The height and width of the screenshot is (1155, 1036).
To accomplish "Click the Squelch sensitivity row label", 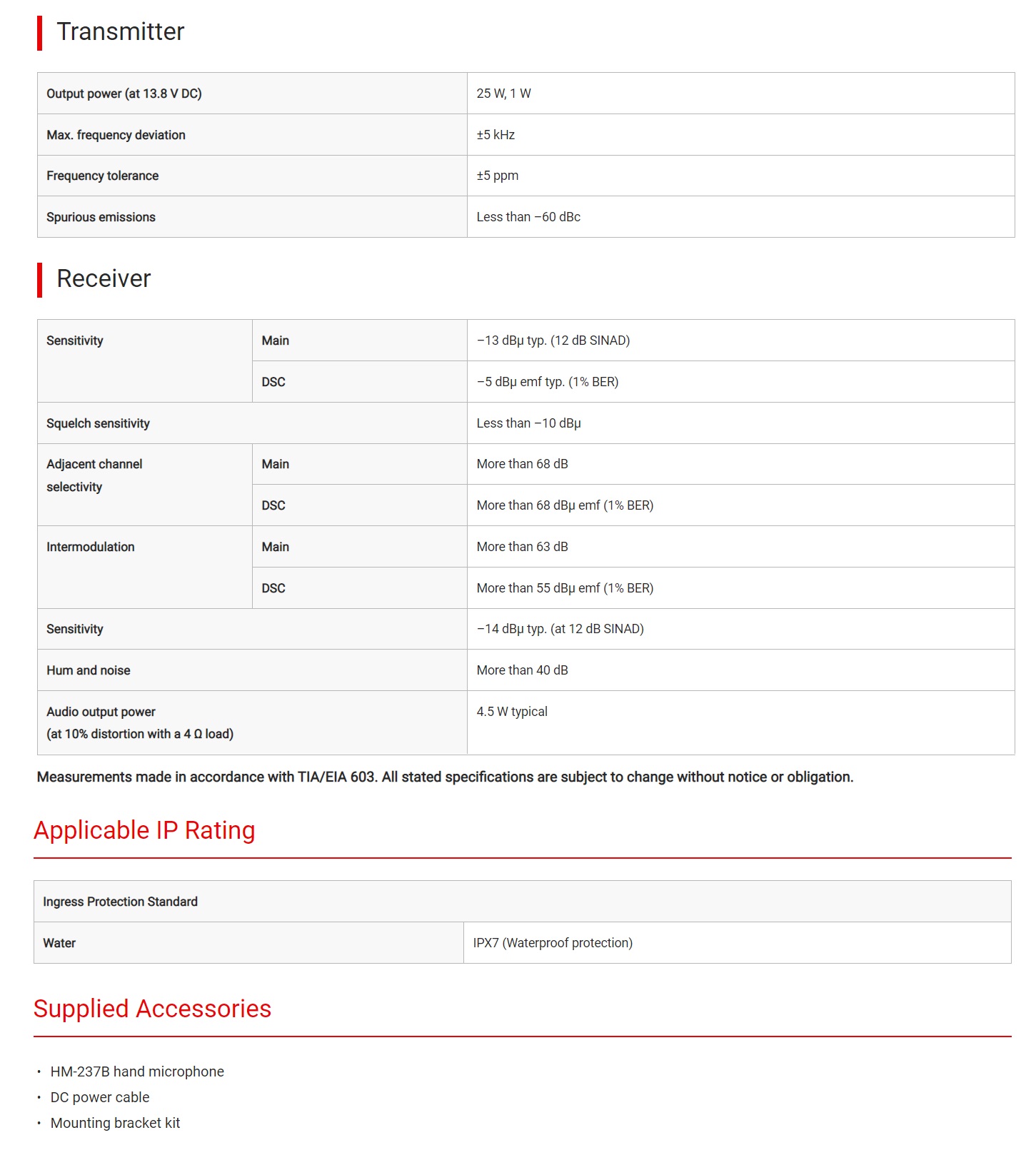I will tap(98, 423).
